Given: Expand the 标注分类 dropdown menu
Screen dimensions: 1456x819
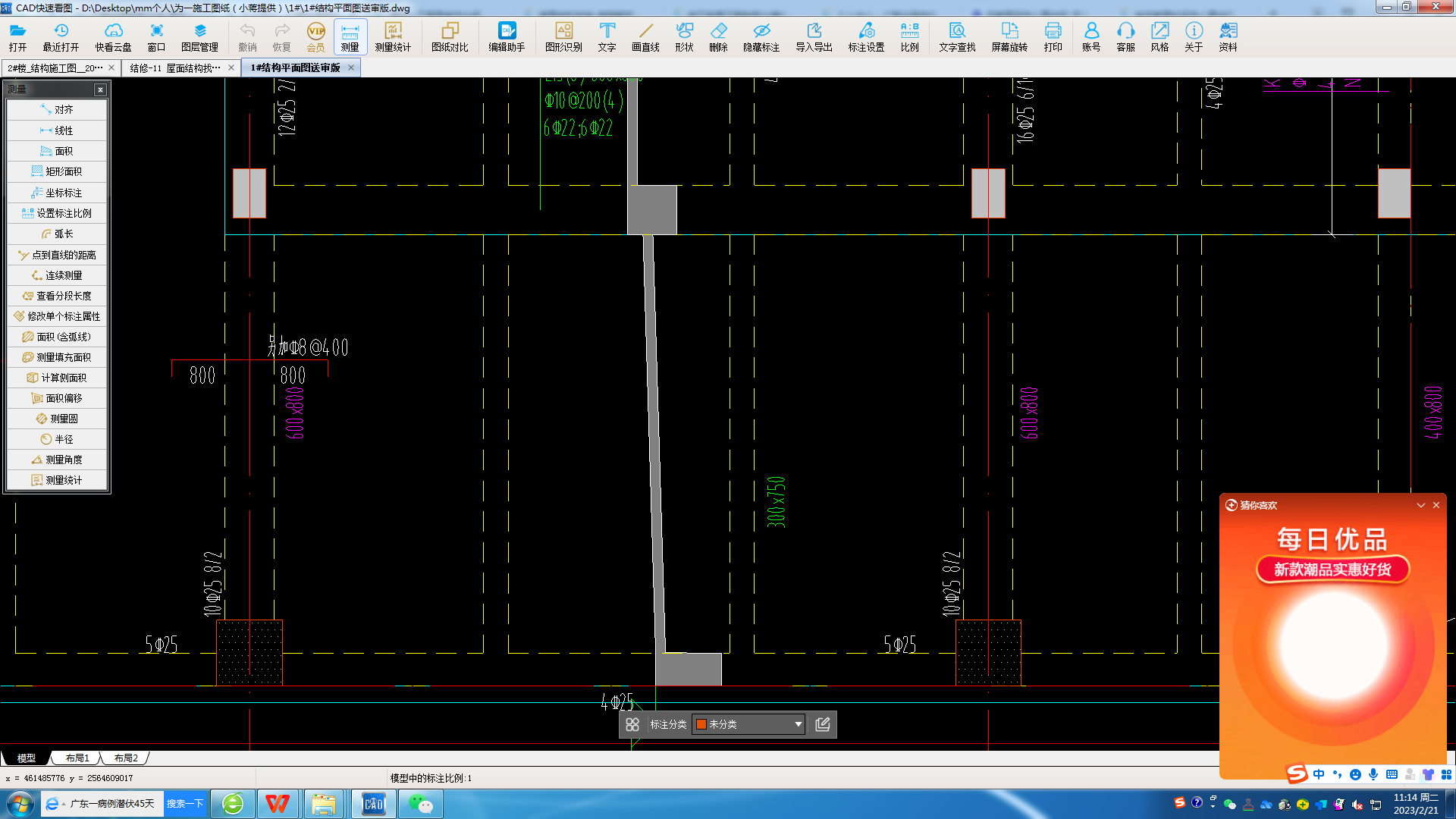Looking at the screenshot, I should tap(798, 724).
